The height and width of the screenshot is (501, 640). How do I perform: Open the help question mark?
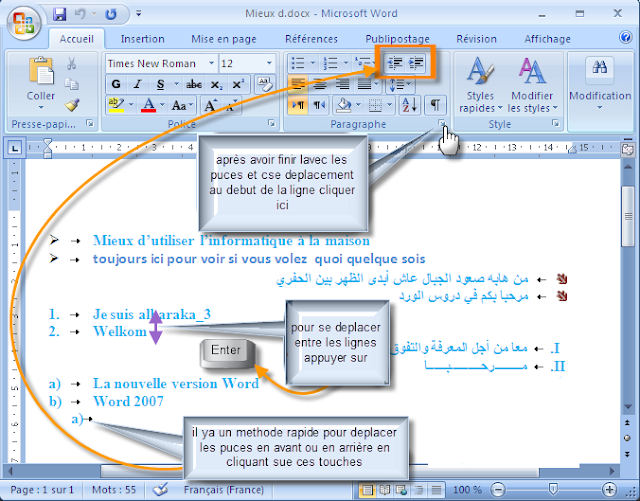(x=625, y=38)
